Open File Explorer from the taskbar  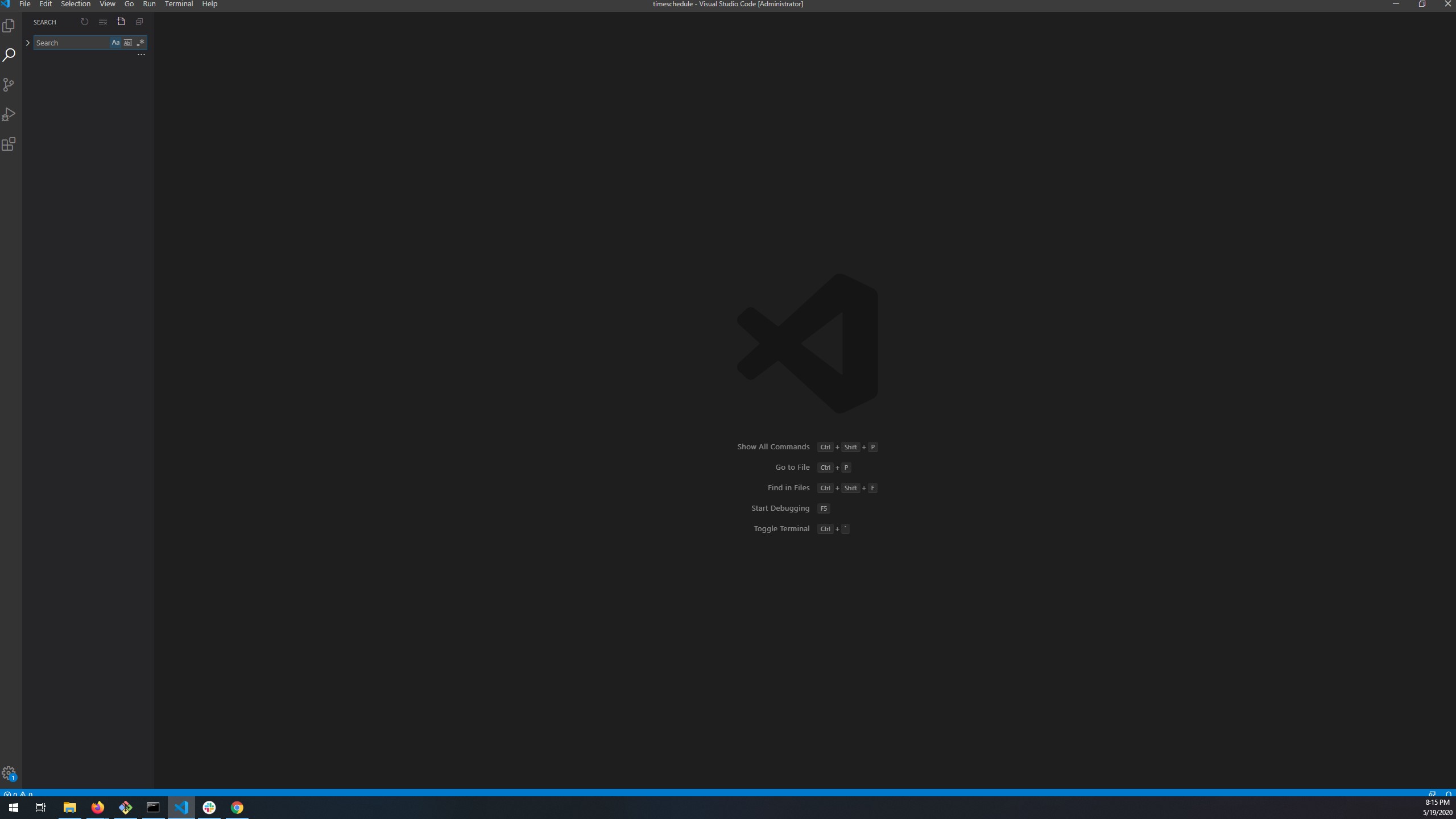tap(69, 808)
